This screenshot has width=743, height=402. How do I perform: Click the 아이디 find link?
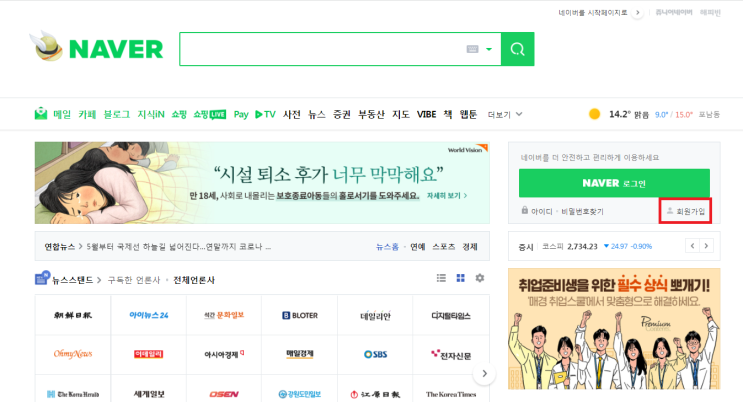pos(542,211)
